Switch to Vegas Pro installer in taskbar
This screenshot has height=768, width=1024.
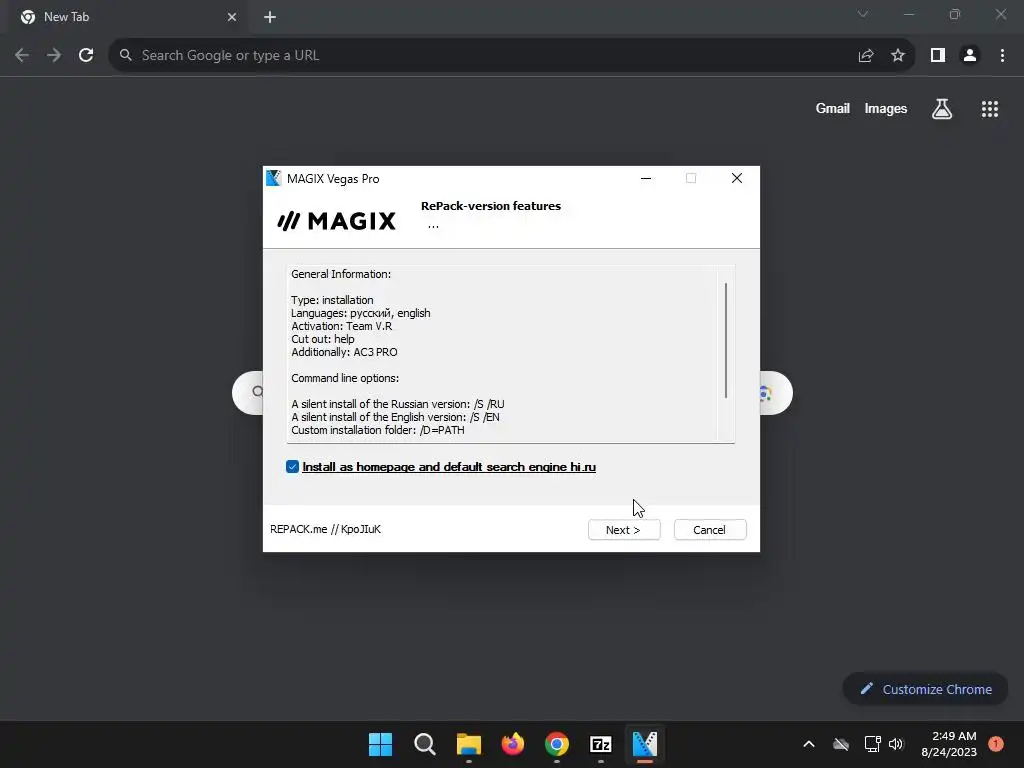click(x=645, y=744)
